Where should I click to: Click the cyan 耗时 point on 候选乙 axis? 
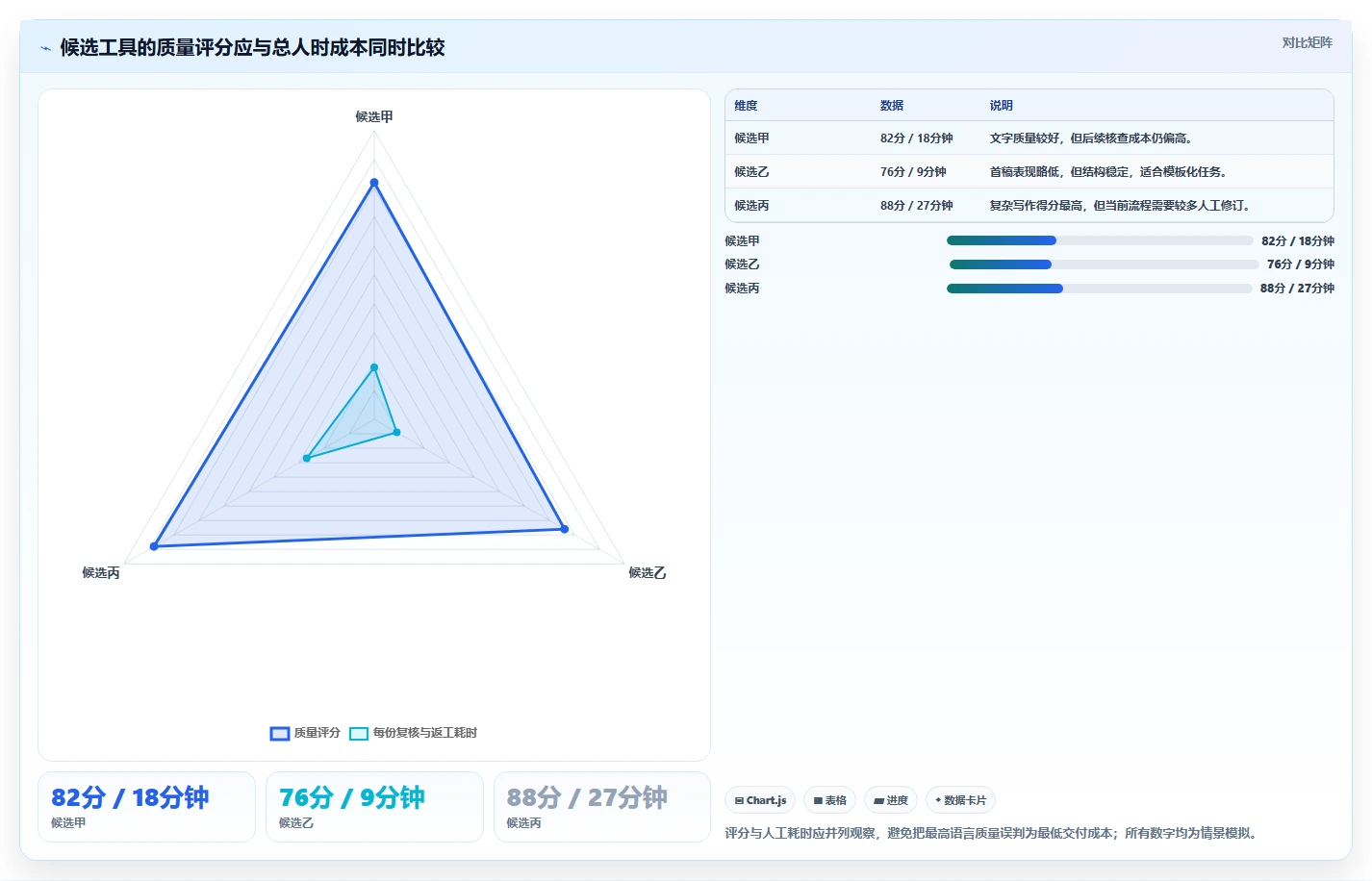point(396,433)
